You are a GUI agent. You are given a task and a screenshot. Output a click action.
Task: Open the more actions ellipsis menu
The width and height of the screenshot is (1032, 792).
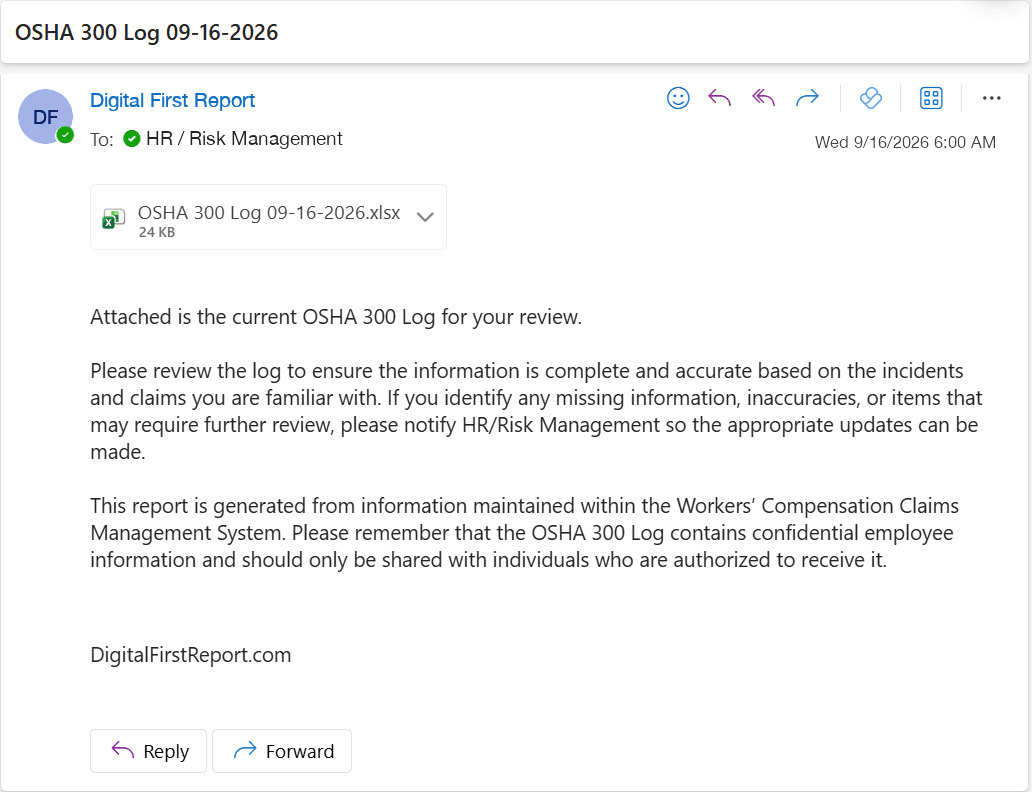pos(991,98)
